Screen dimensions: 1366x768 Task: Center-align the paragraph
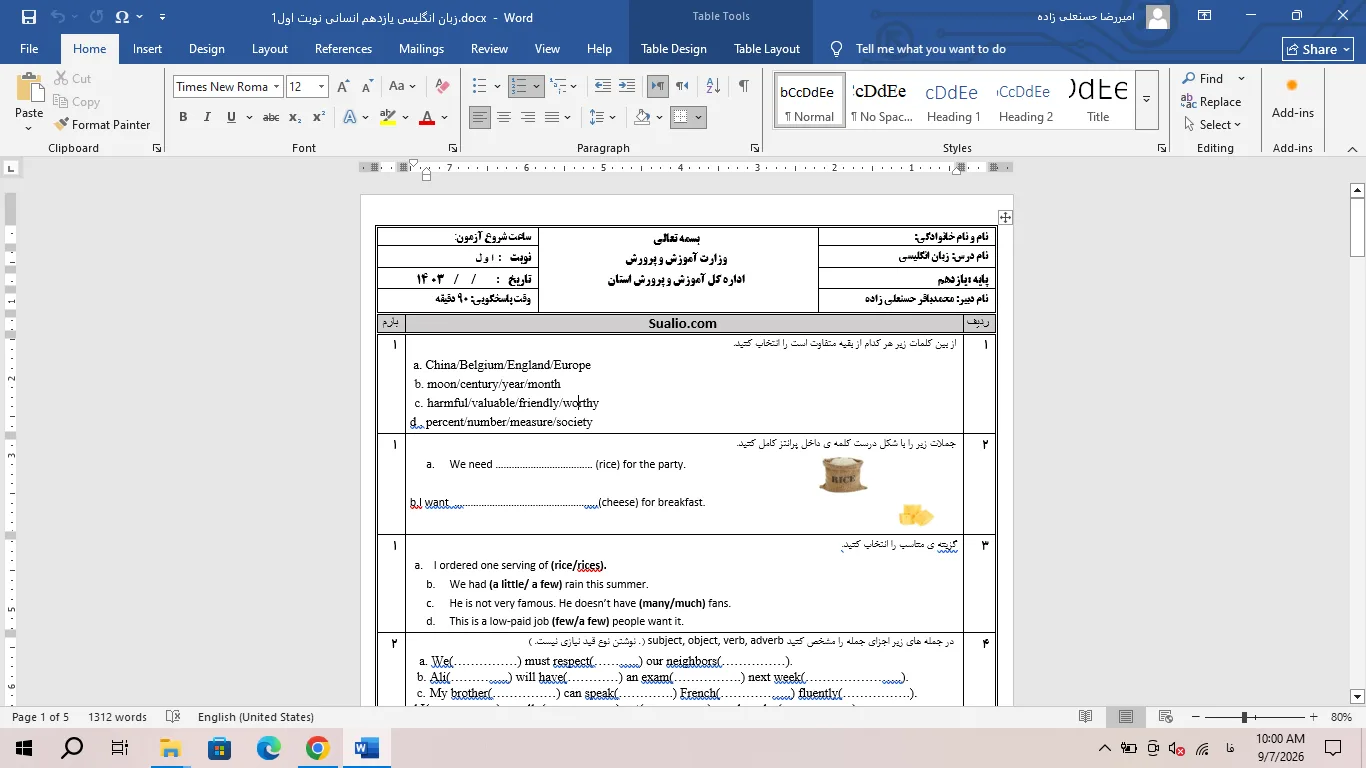pyautogui.click(x=504, y=117)
